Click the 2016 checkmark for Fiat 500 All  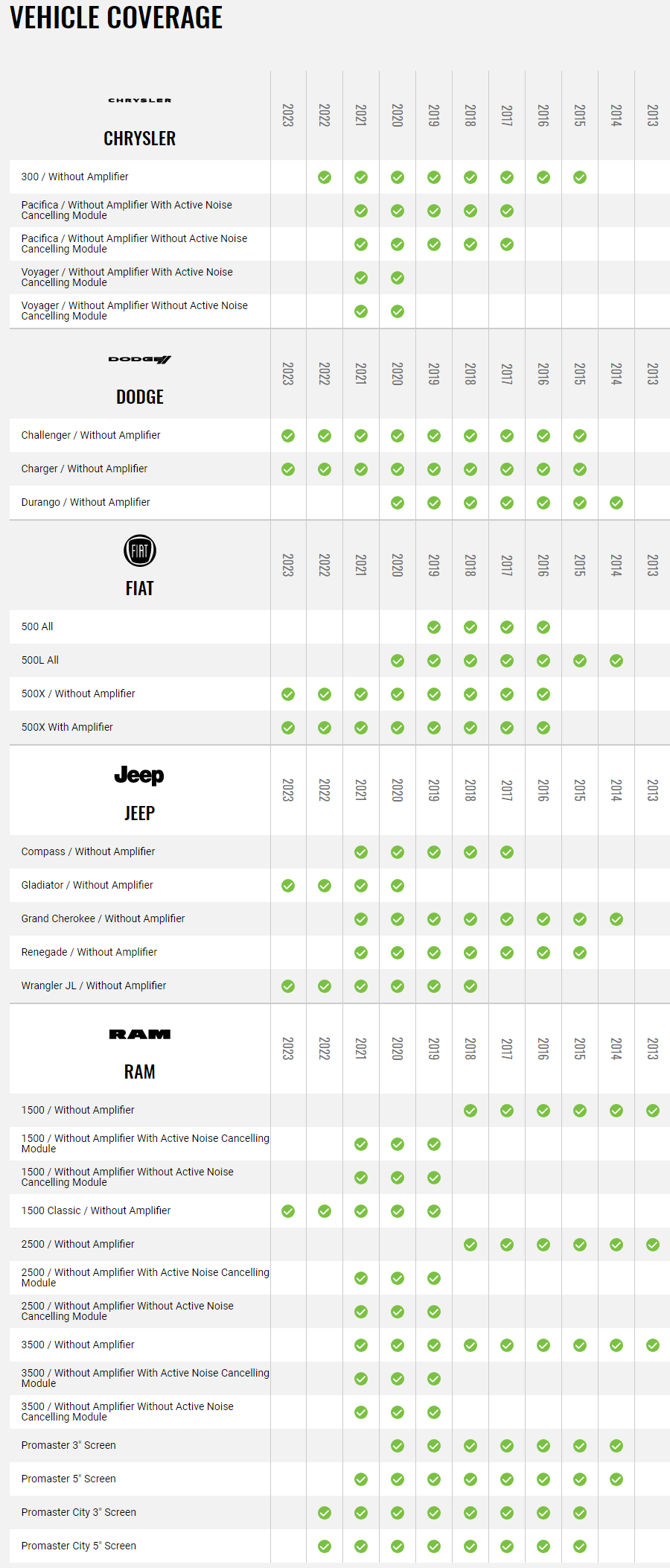tap(543, 627)
